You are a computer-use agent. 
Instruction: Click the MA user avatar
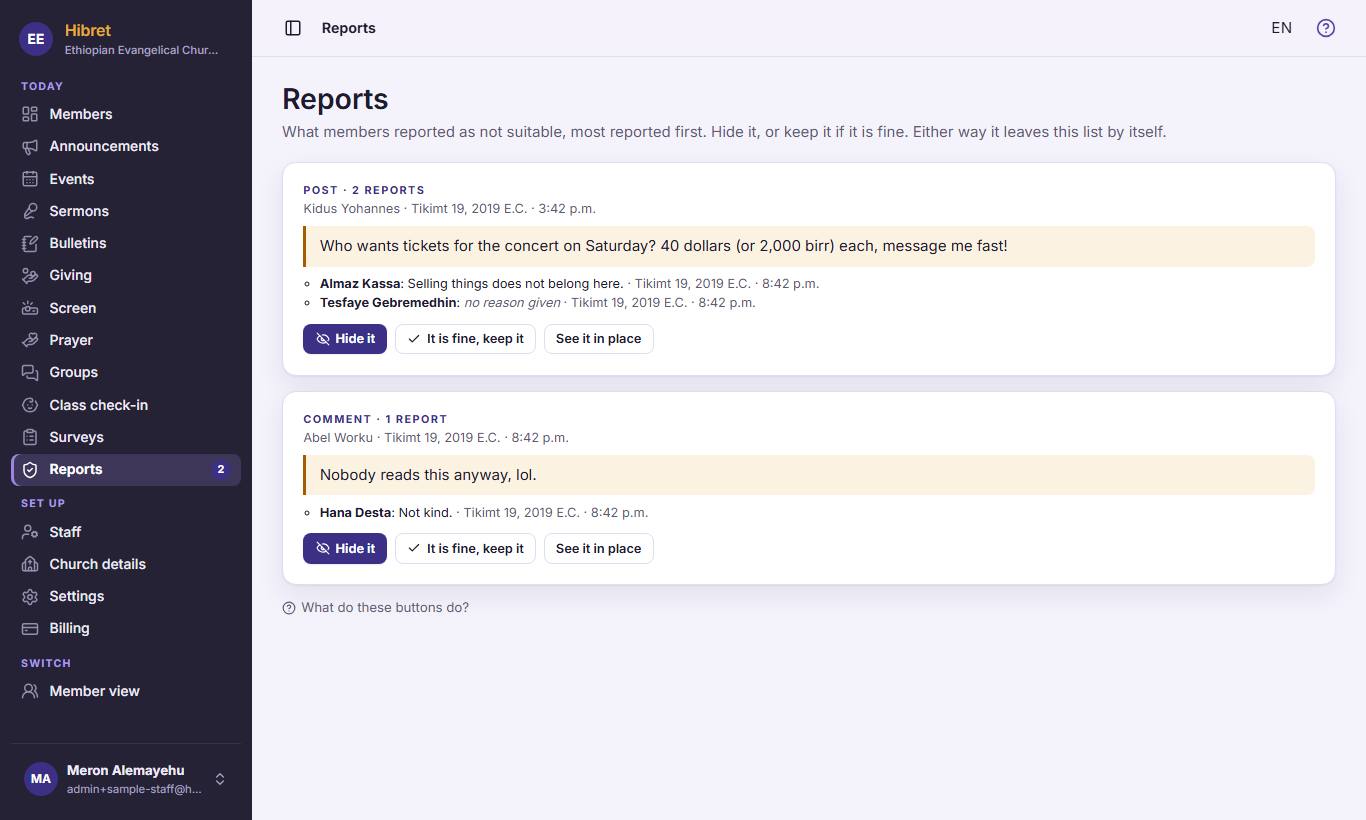40,779
